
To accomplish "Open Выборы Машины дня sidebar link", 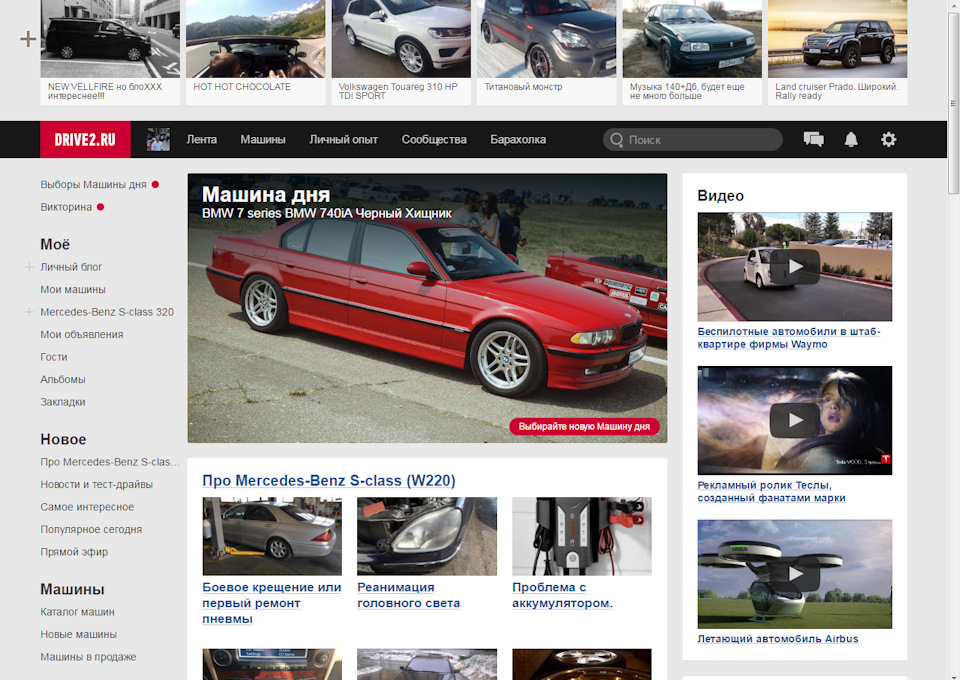I will tap(93, 184).
